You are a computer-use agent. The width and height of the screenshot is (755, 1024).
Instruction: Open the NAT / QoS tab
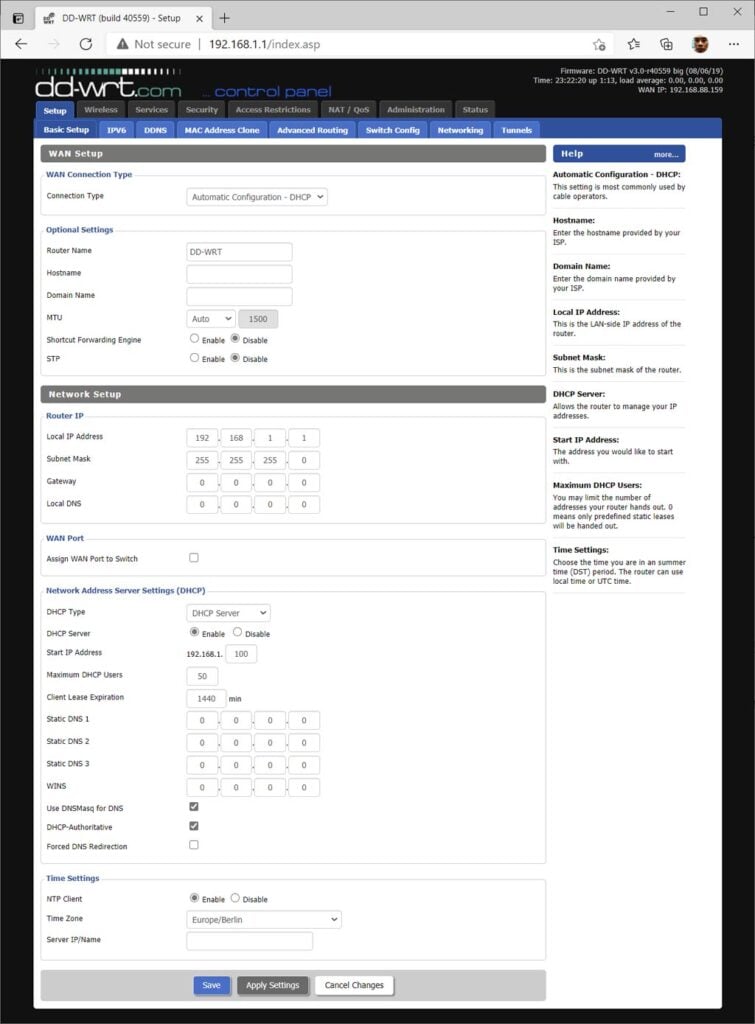tap(349, 110)
